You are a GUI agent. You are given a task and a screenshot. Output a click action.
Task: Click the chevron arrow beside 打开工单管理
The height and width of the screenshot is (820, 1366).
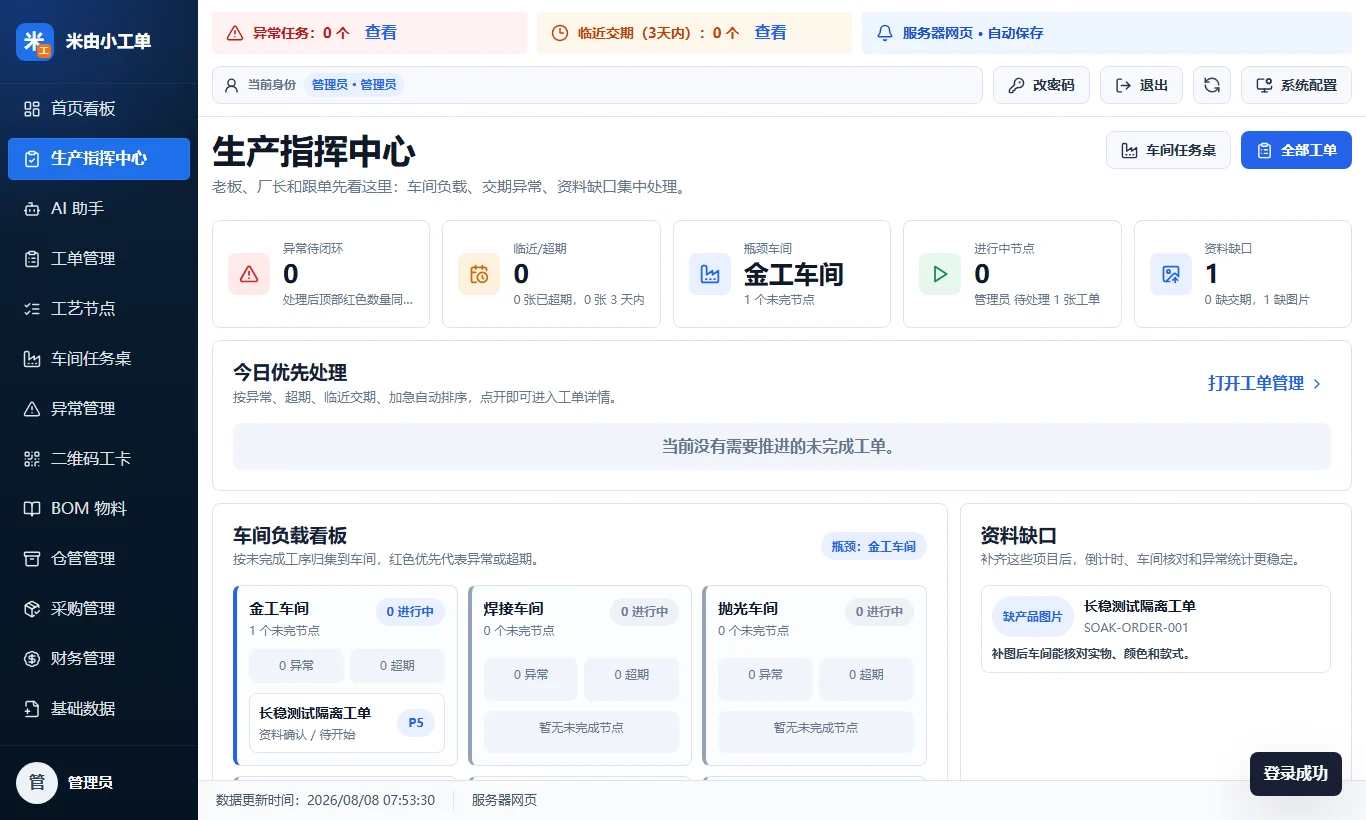click(x=1317, y=384)
